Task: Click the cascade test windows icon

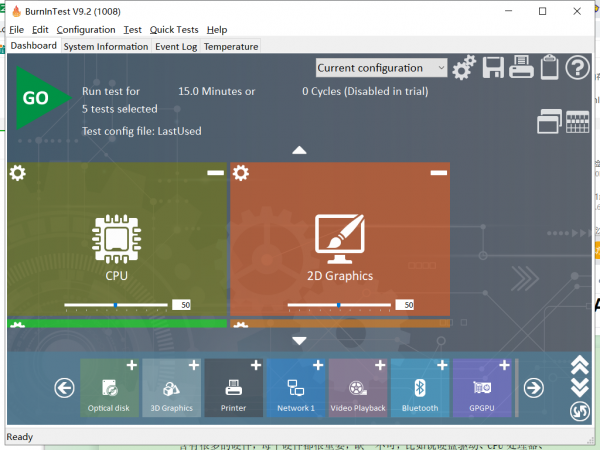Action: coord(549,122)
